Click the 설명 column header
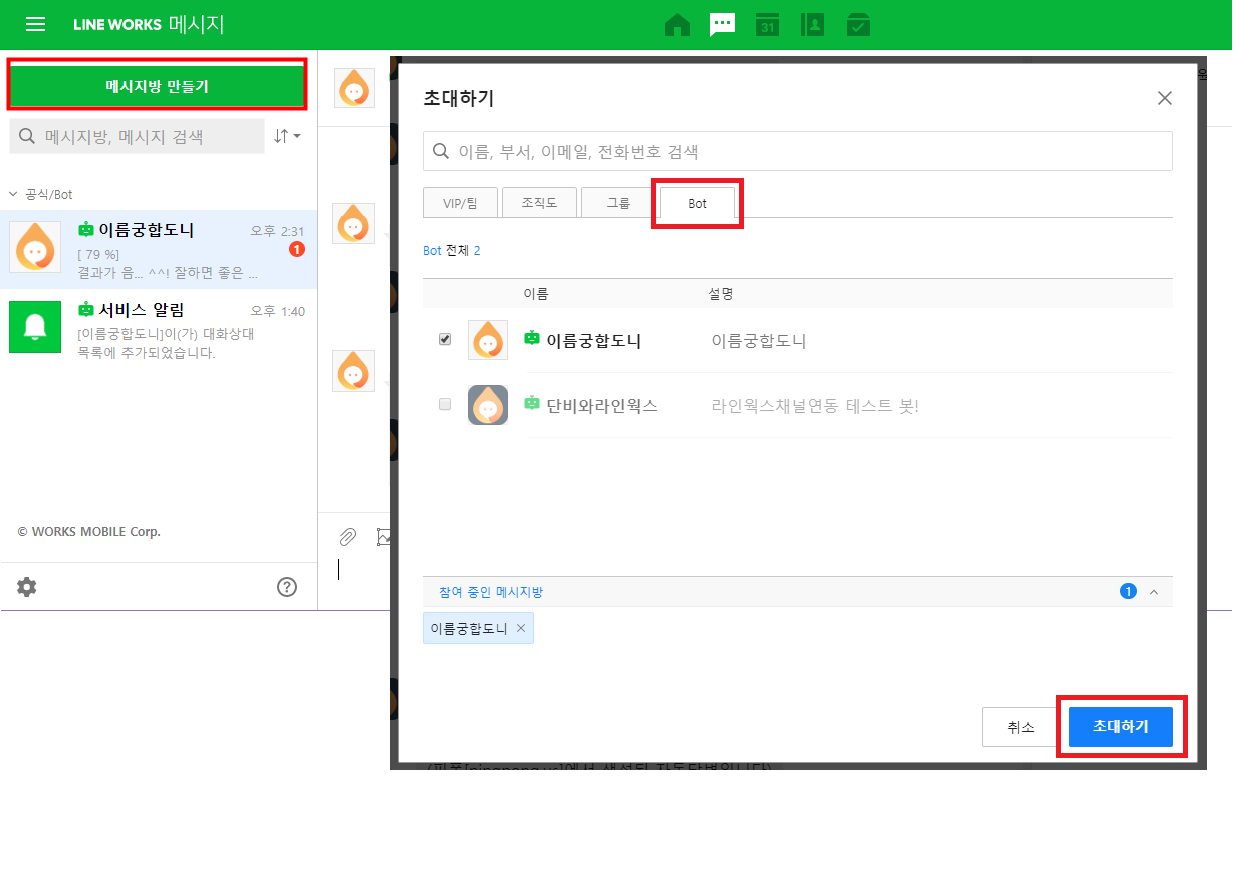Image resolution: width=1235 pixels, height=880 pixels. [x=721, y=294]
